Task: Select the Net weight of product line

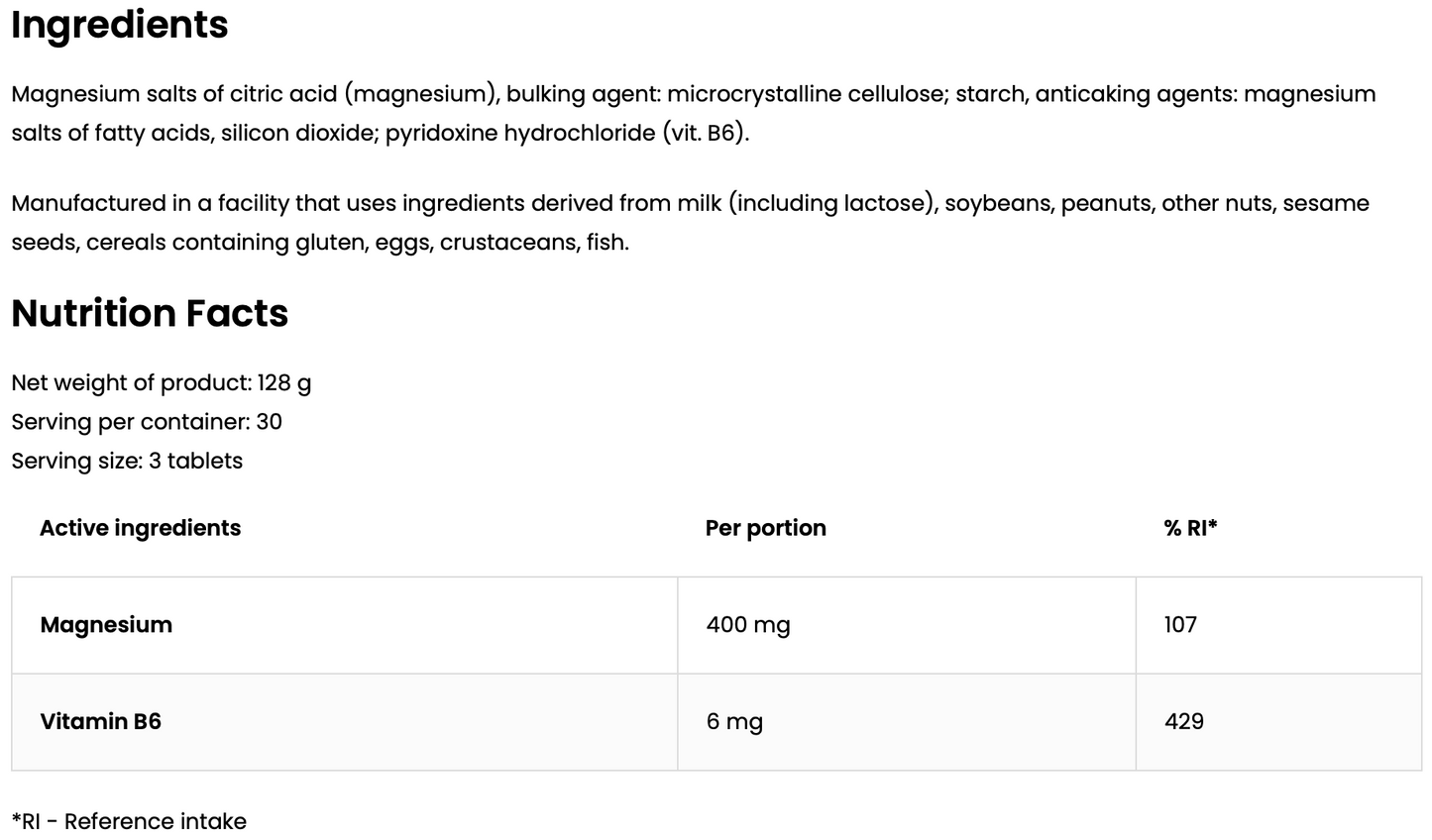Action: coord(162,382)
